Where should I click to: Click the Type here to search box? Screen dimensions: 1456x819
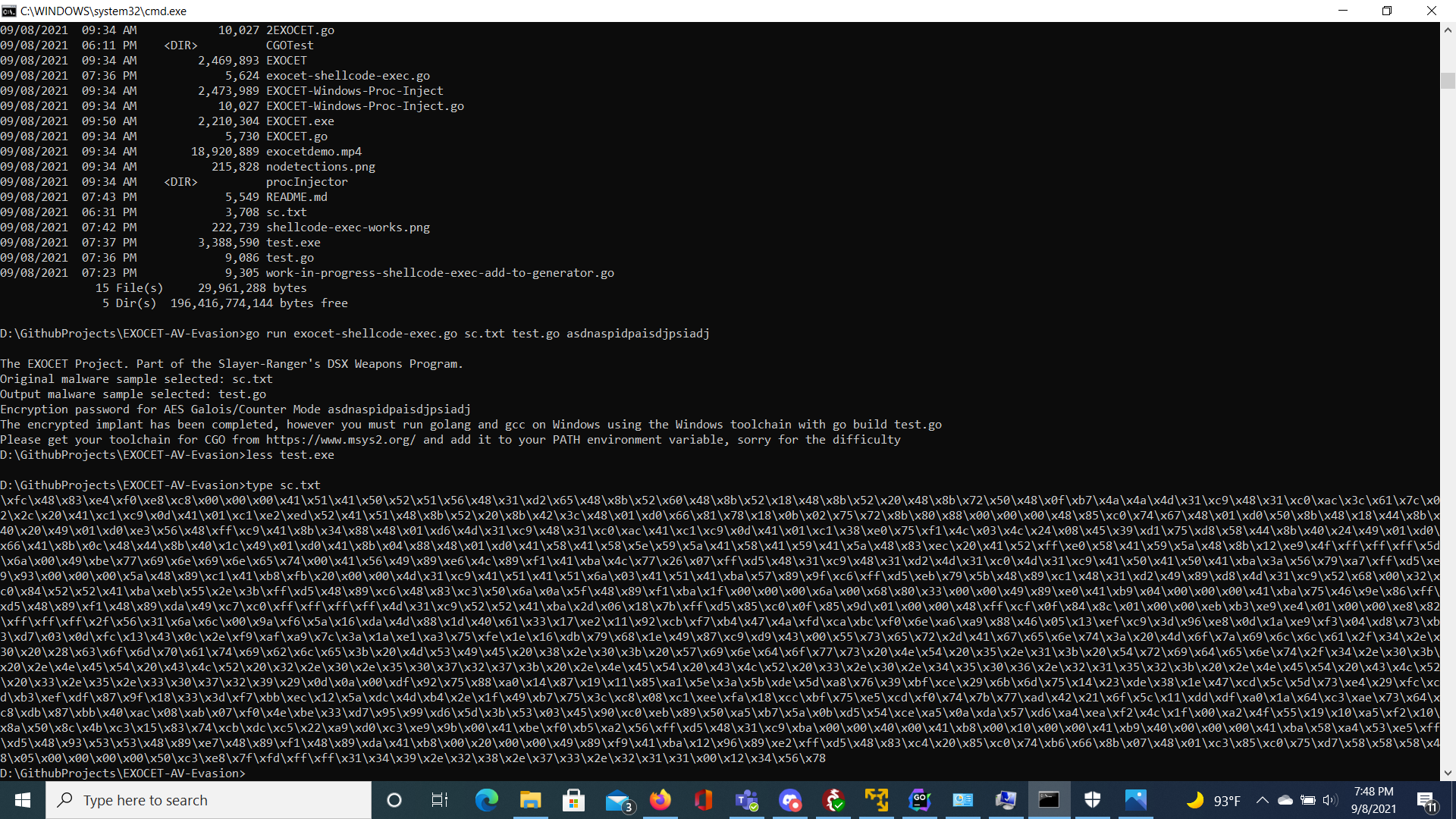tap(209, 800)
